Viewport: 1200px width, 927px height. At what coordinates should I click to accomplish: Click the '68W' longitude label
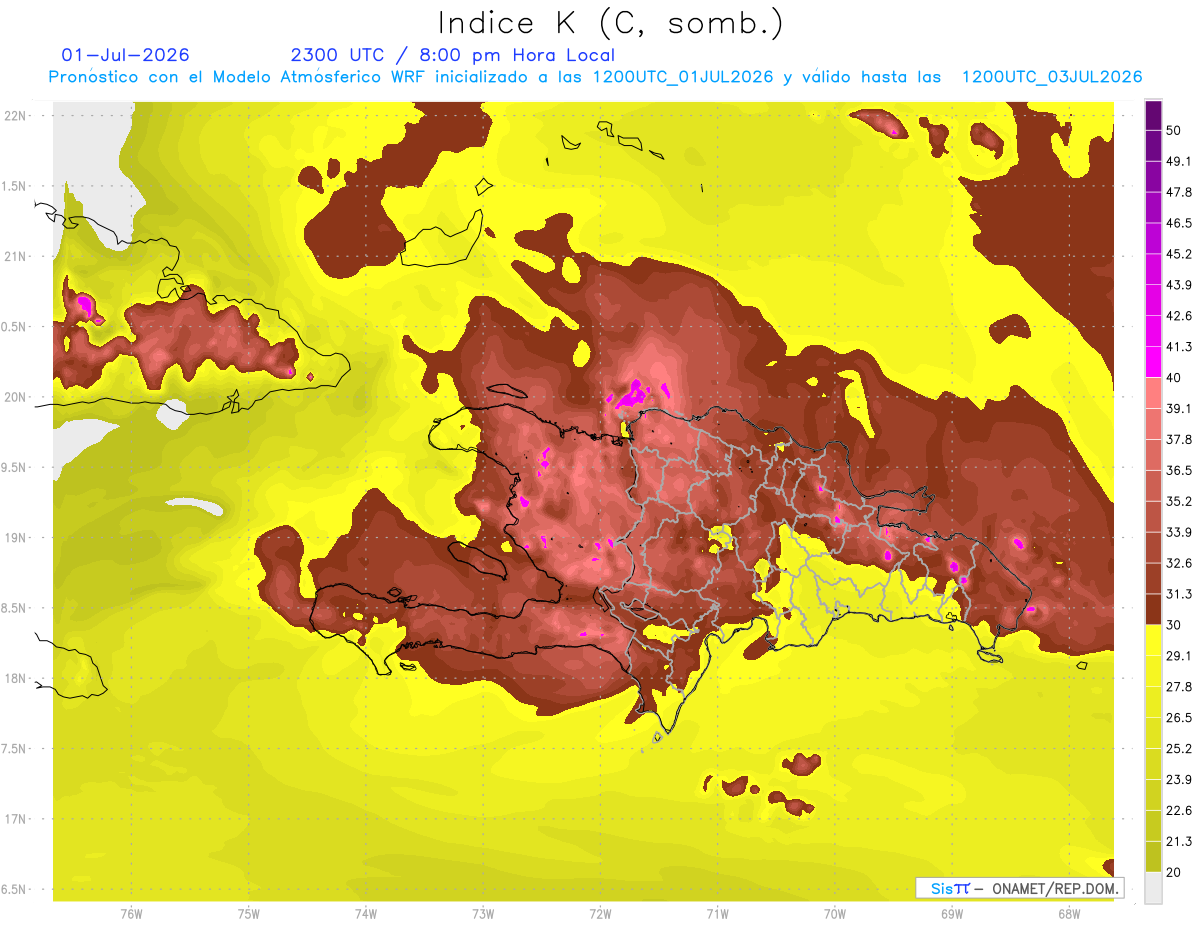(x=1068, y=914)
